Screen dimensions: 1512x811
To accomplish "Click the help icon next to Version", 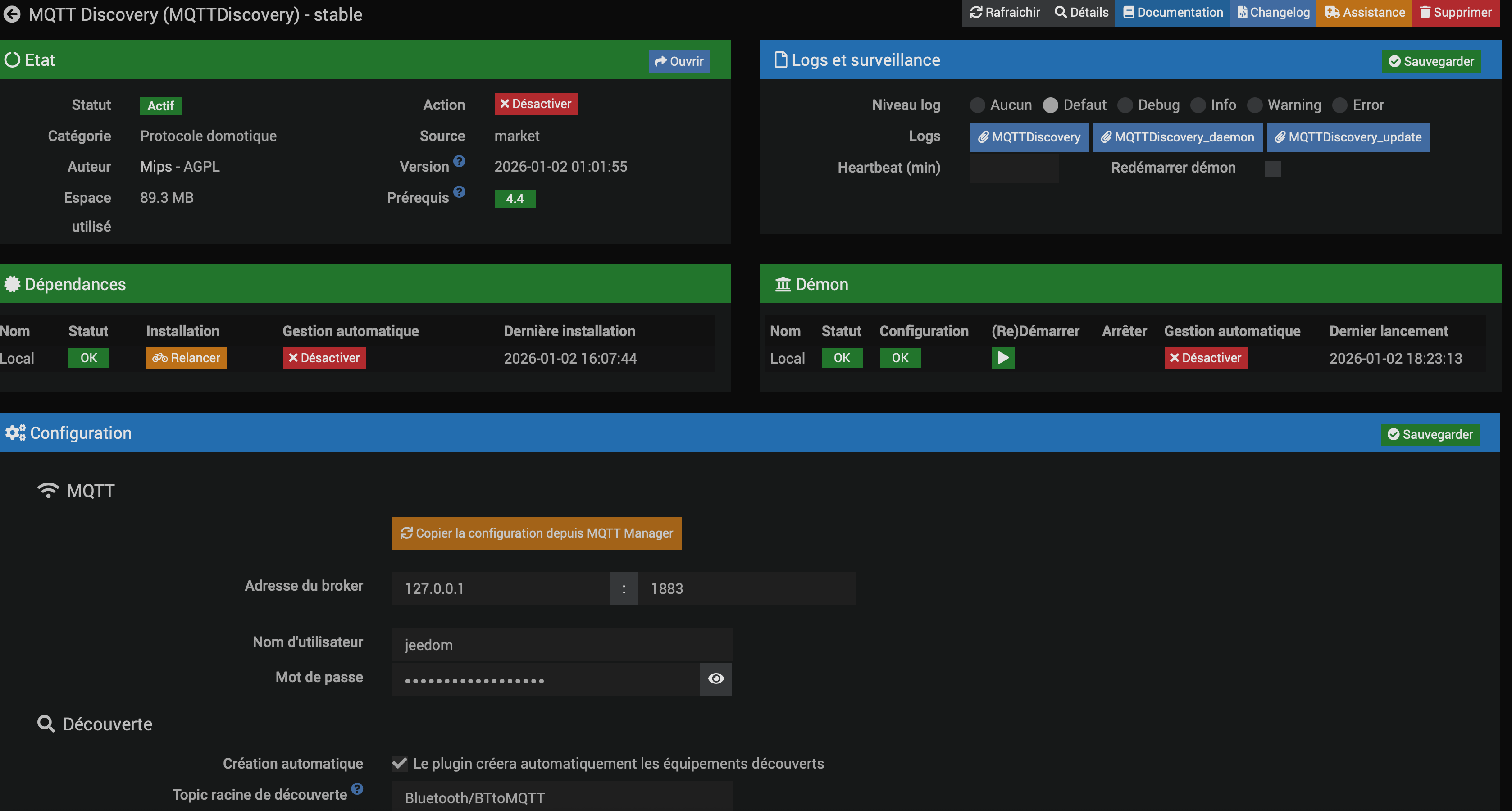I will 459,161.
